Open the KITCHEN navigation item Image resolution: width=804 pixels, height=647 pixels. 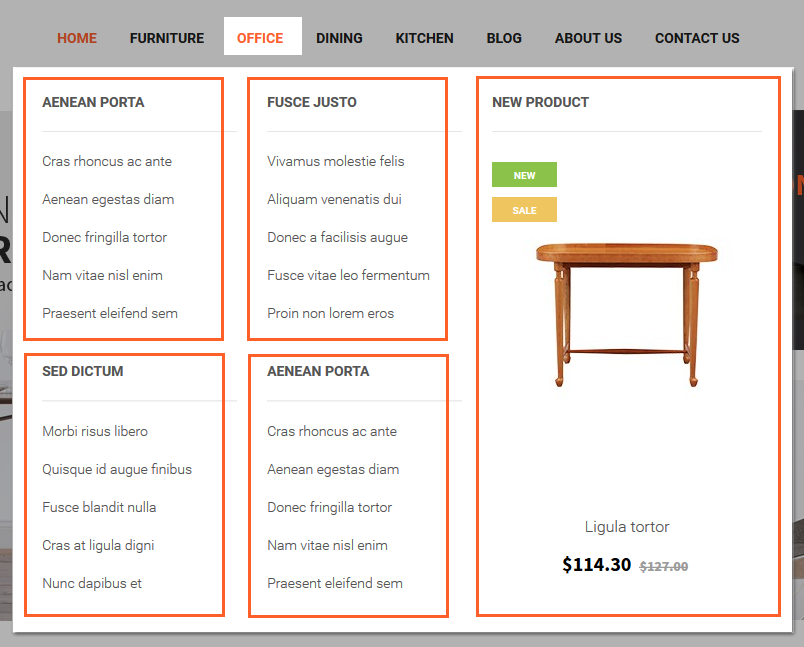coord(424,38)
